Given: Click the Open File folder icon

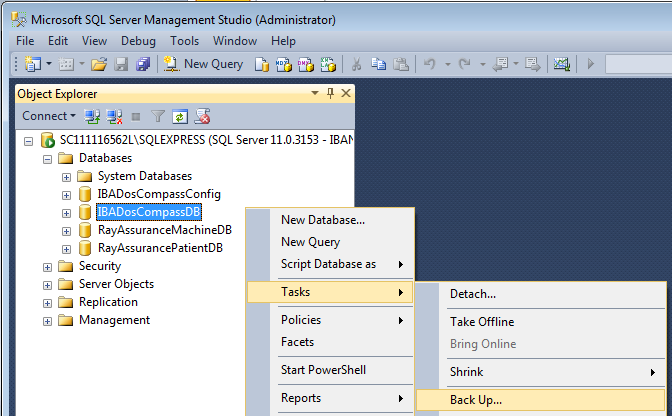Looking at the screenshot, I should [98, 64].
